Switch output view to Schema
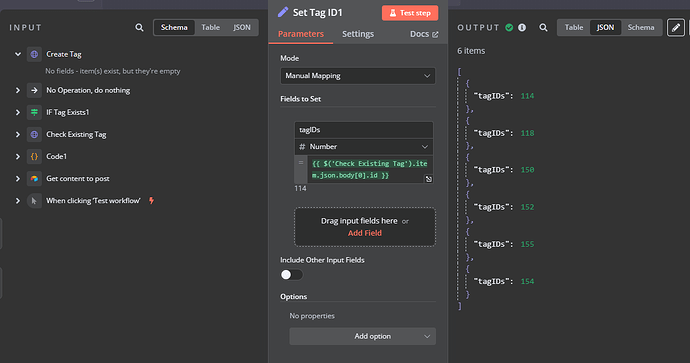690x363 pixels. coord(641,27)
